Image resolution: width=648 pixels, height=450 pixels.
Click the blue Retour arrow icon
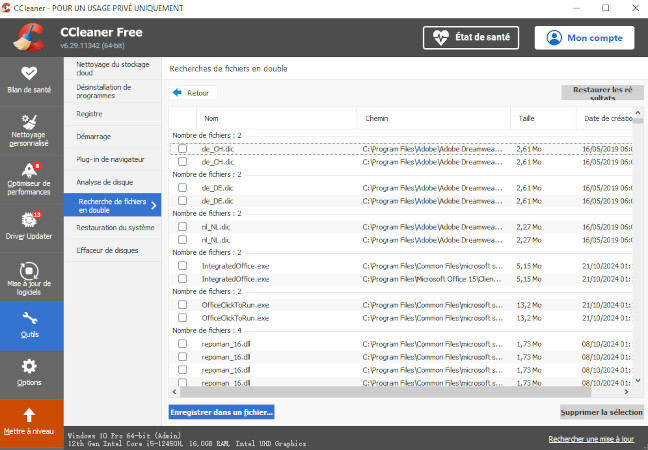point(177,93)
